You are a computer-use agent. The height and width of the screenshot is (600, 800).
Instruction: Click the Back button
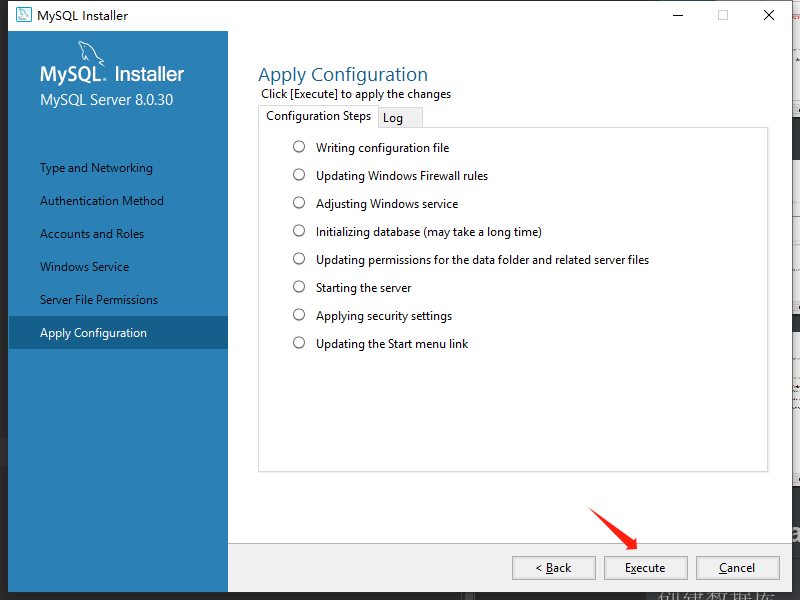click(554, 568)
